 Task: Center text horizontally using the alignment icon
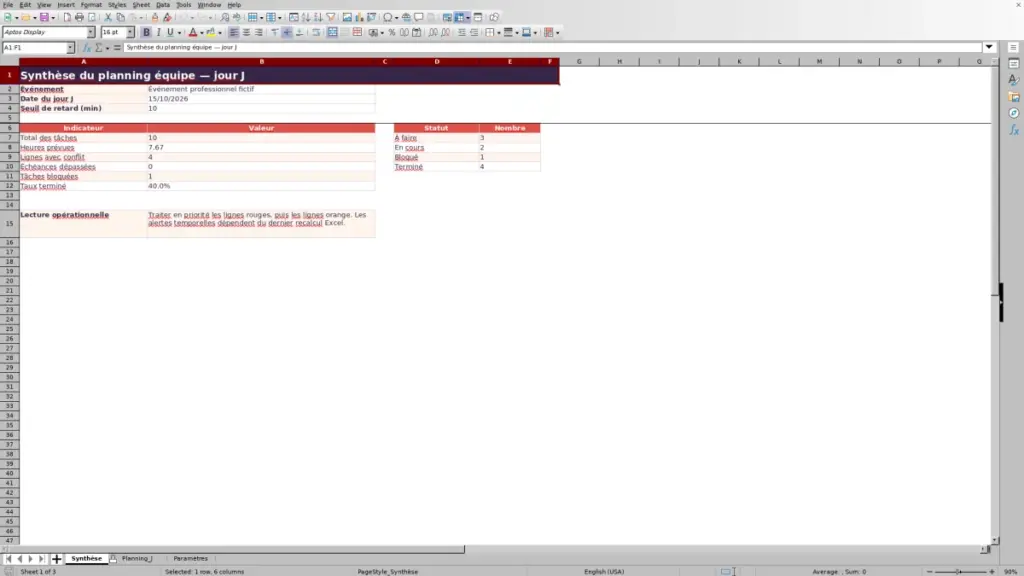[x=246, y=33]
